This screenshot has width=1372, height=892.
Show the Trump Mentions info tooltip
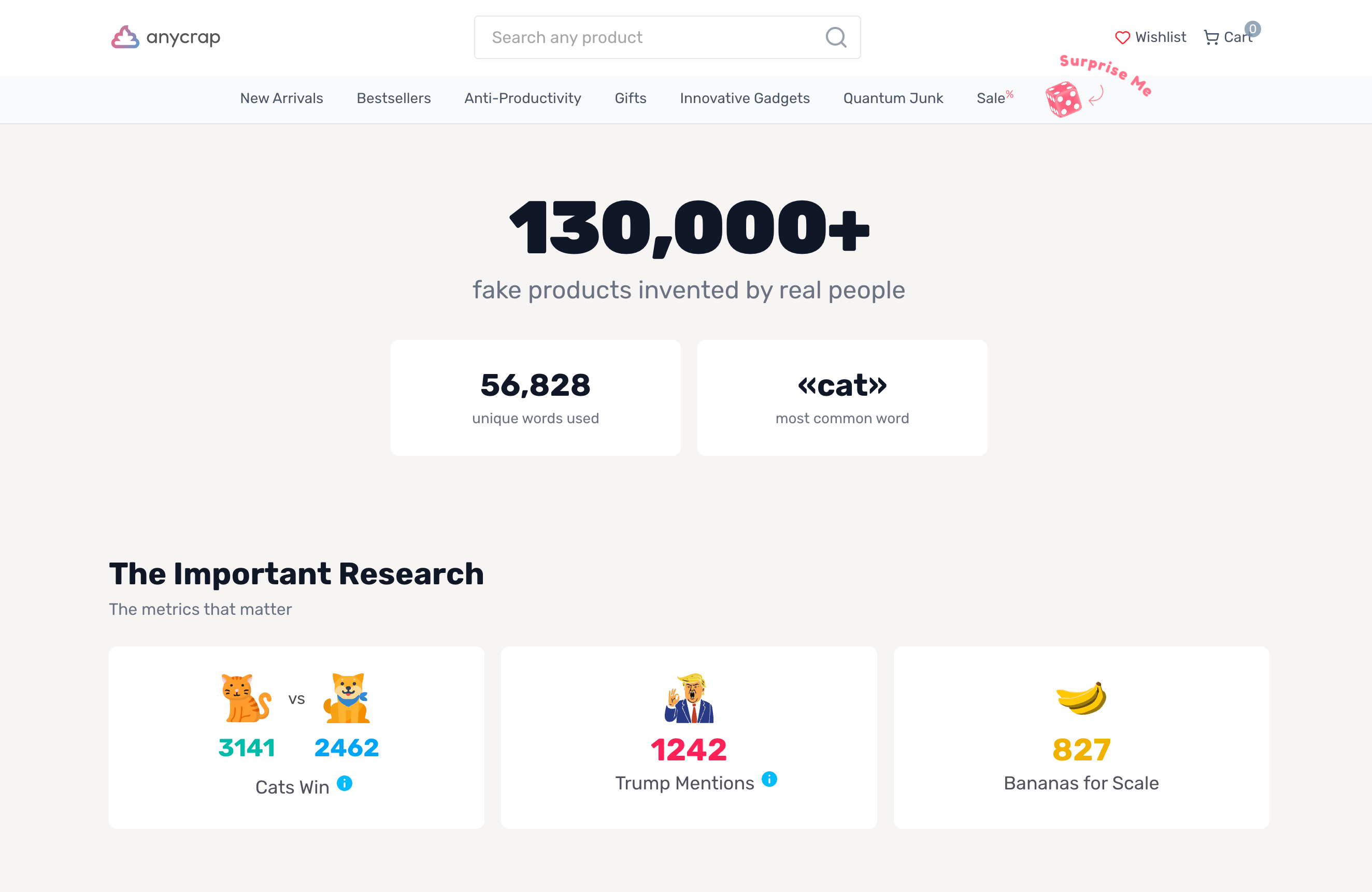coord(768,779)
